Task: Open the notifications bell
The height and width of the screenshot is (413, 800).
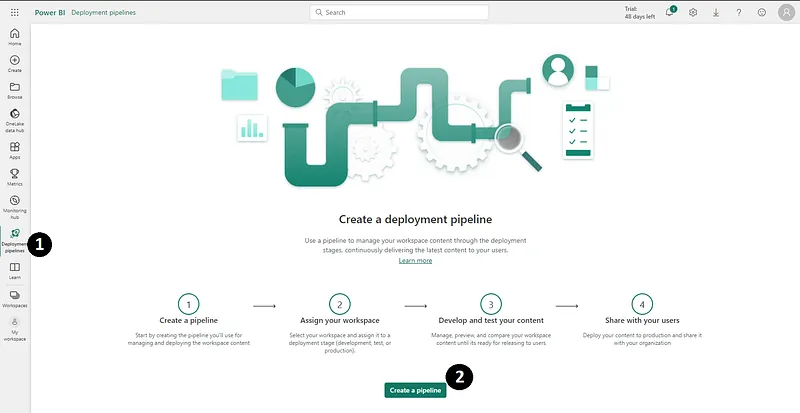Action: 670,12
